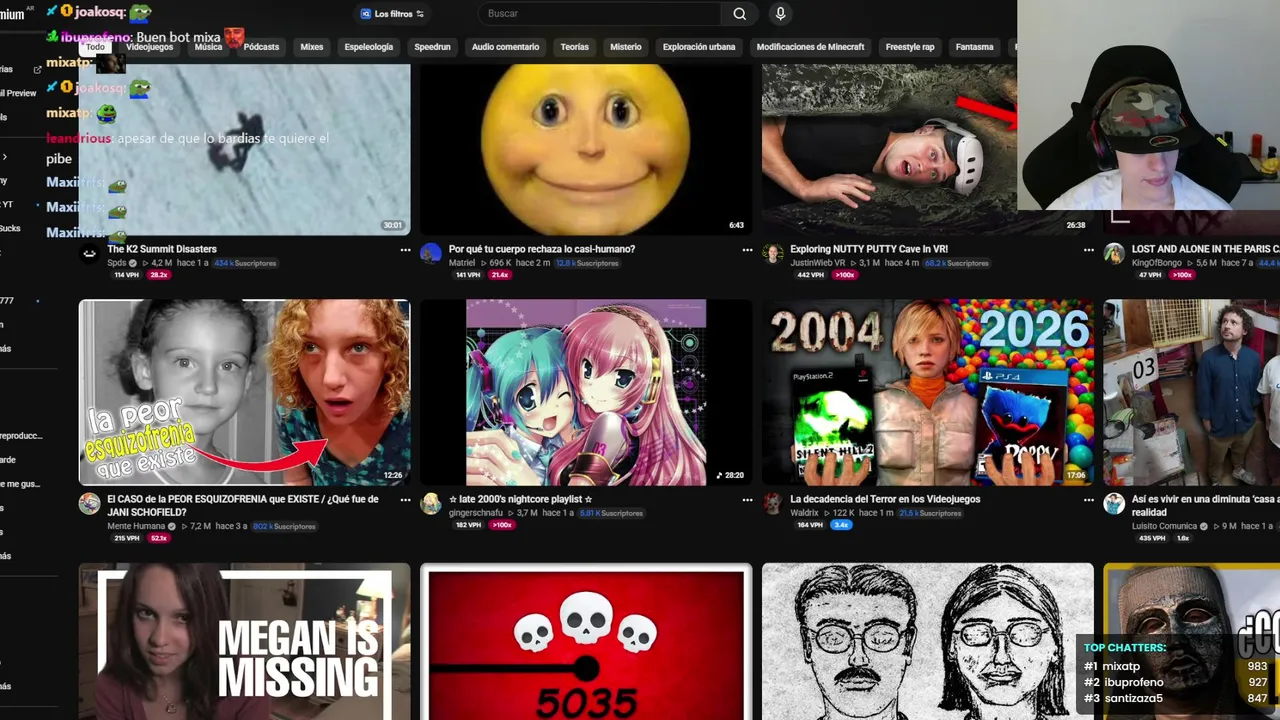Open Luisito Comunica channel avatar
This screenshot has height=720, width=1280.
[1114, 503]
